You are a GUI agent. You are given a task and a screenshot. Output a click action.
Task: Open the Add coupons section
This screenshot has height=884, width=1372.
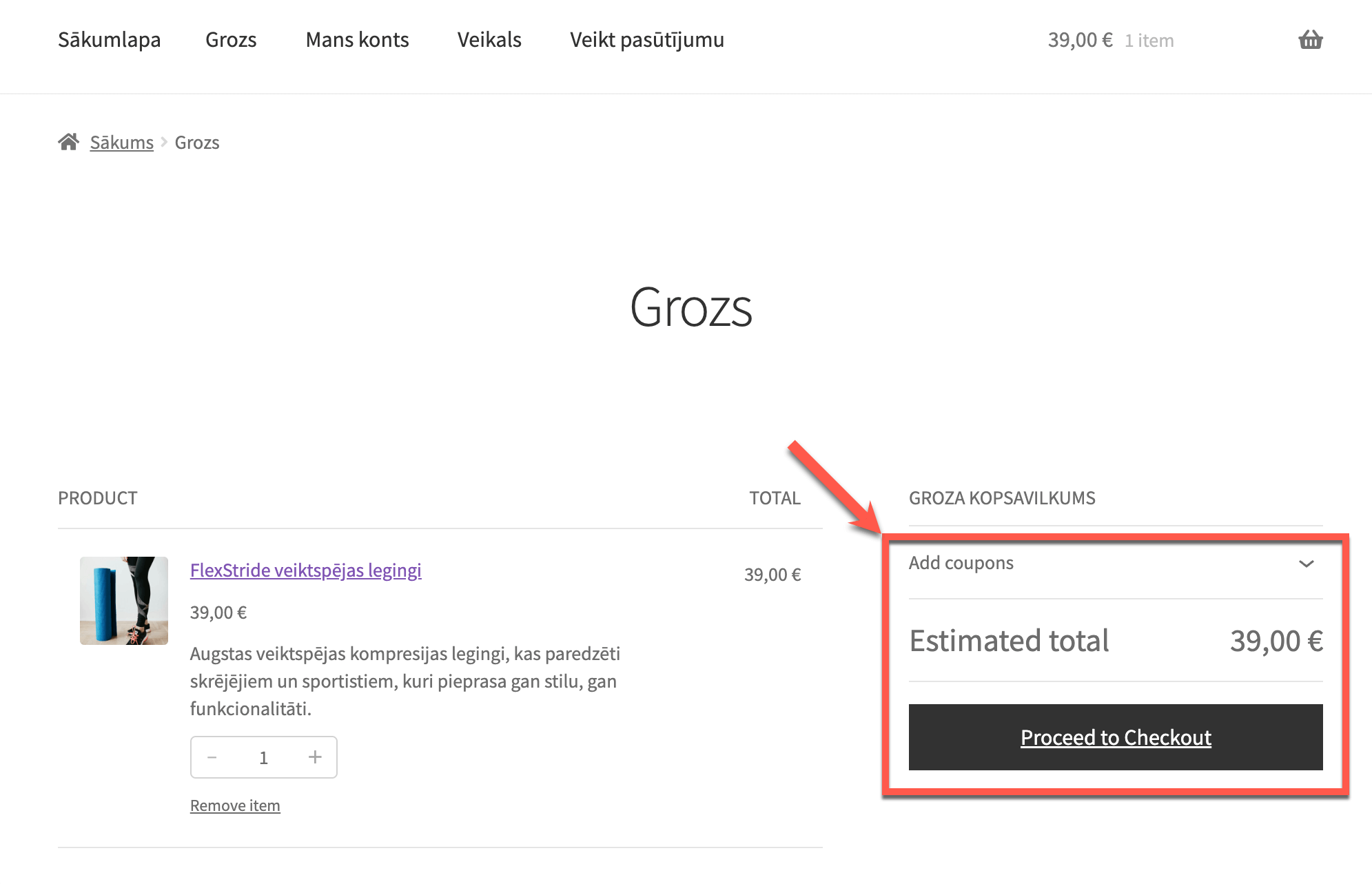[x=961, y=563]
